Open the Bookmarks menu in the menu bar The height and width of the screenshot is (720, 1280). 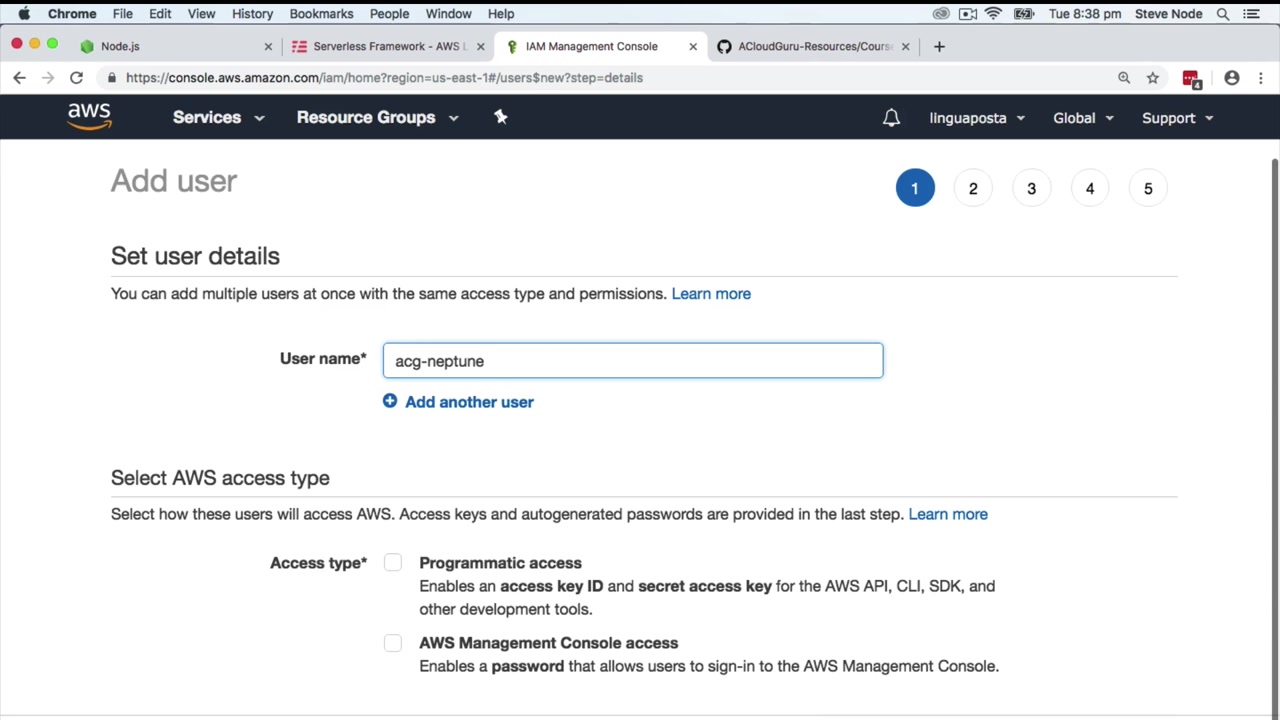[321, 14]
